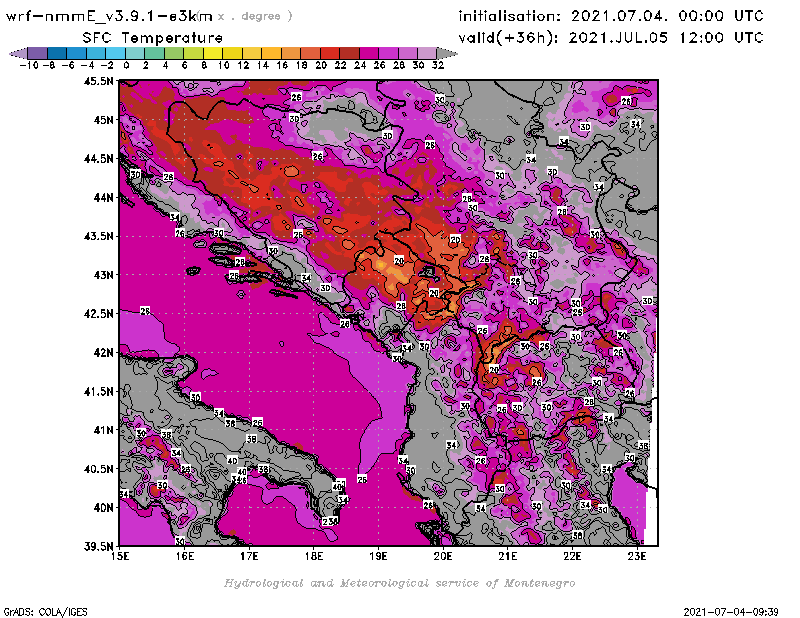
Task: Pick the orange swatch from 16 to 18
Action: point(290,53)
